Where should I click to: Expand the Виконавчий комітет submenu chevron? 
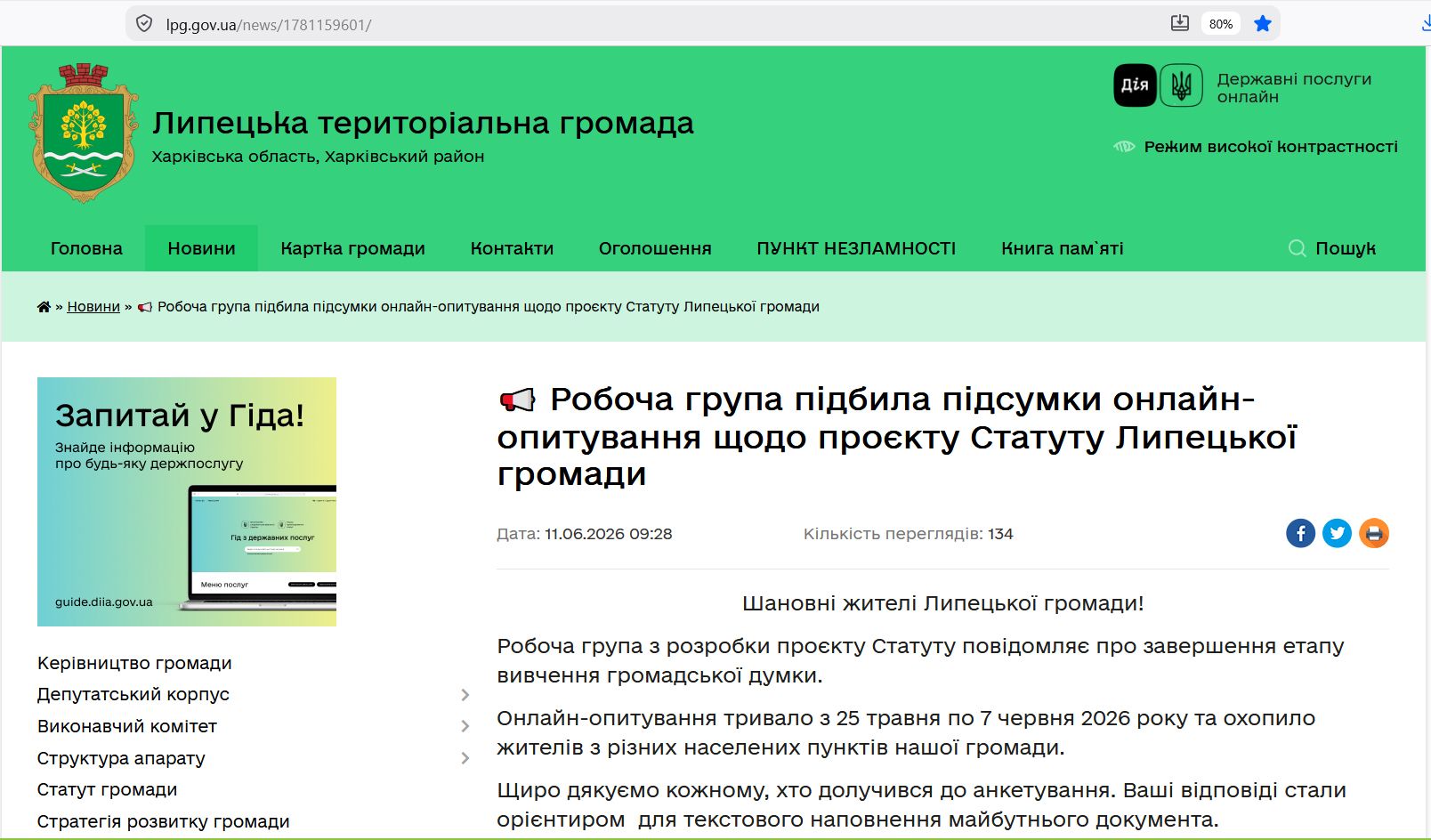pyautogui.click(x=465, y=726)
